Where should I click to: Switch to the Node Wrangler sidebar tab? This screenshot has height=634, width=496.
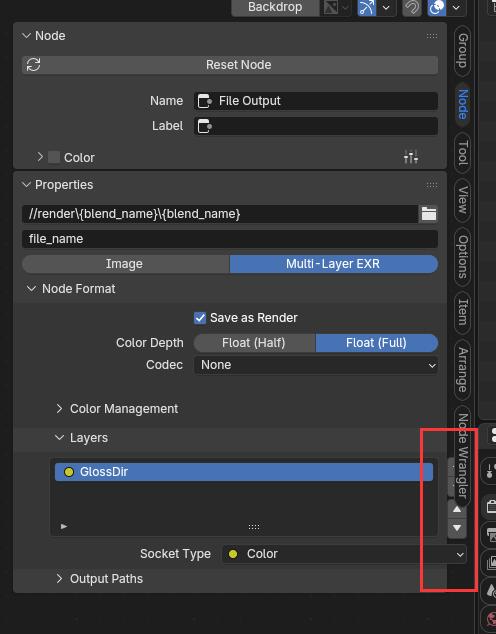pyautogui.click(x=463, y=456)
